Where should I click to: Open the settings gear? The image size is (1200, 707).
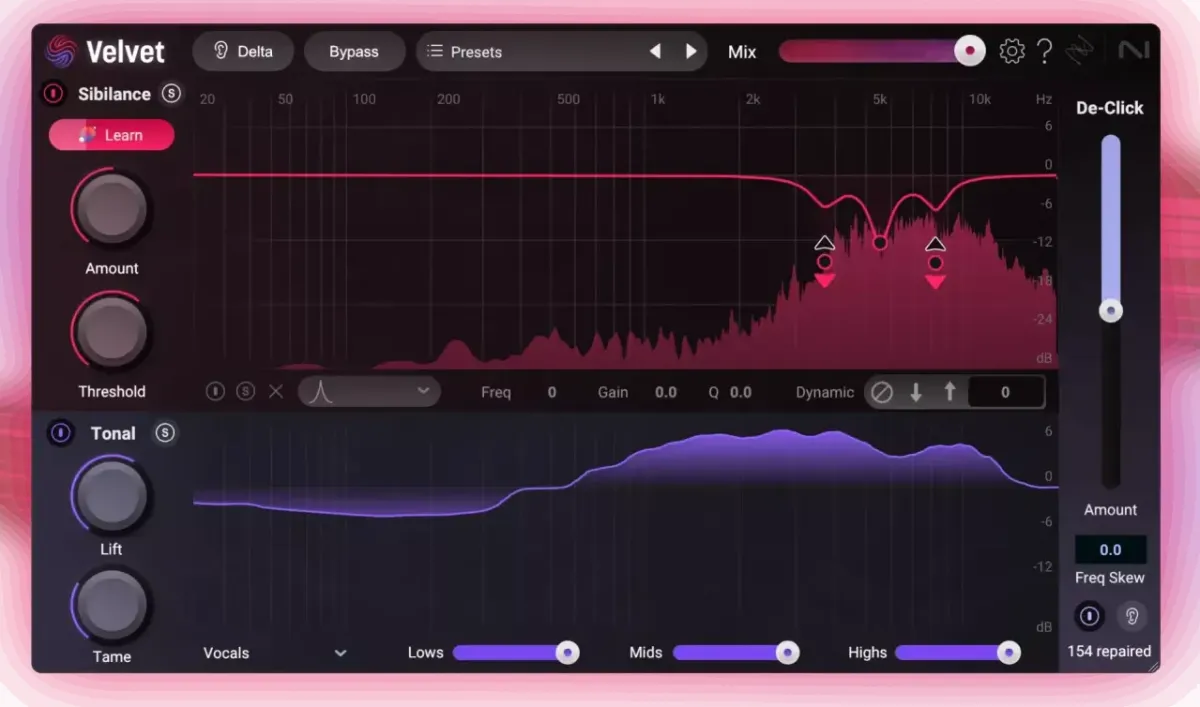1012,51
